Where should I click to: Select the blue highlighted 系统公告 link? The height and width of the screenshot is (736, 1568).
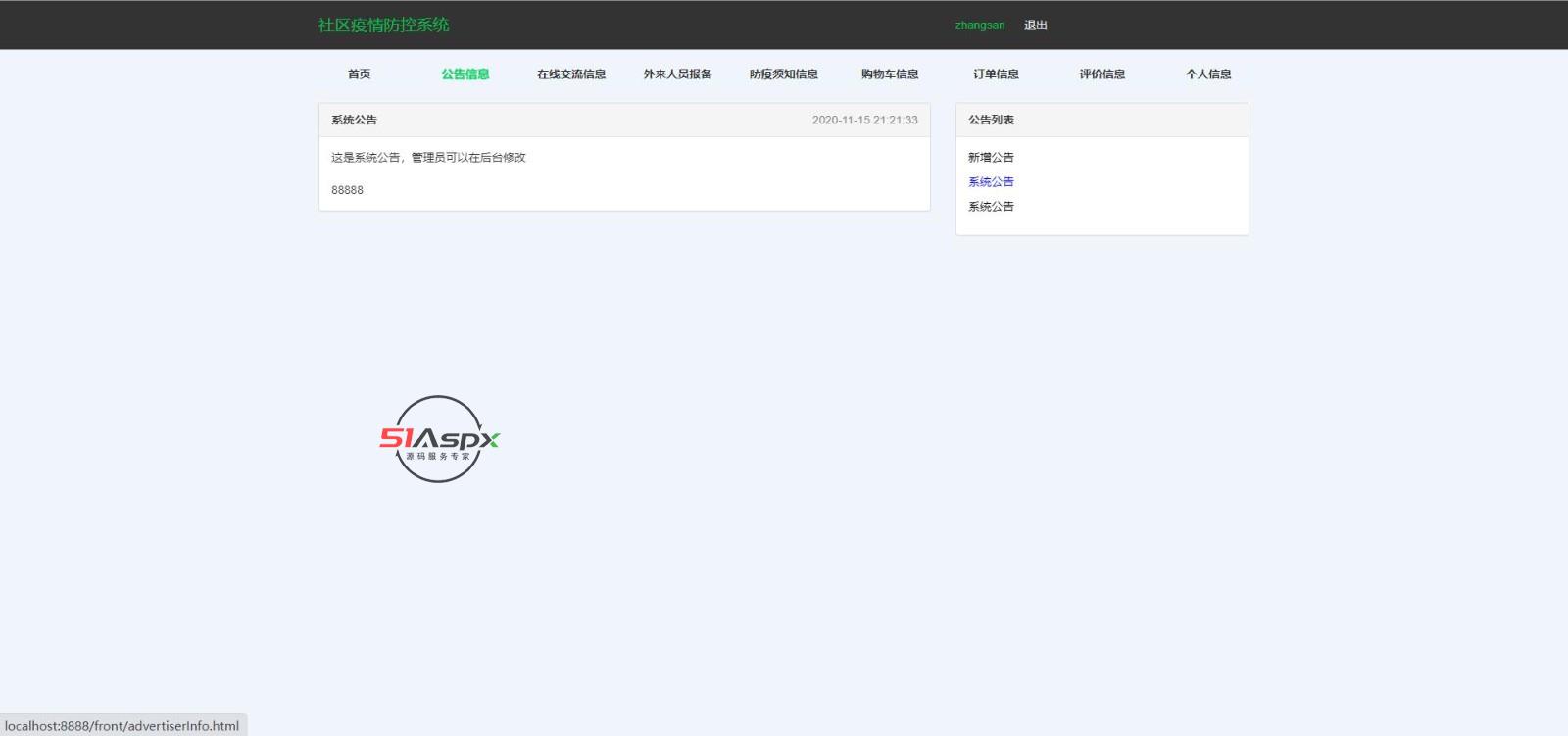tap(991, 182)
